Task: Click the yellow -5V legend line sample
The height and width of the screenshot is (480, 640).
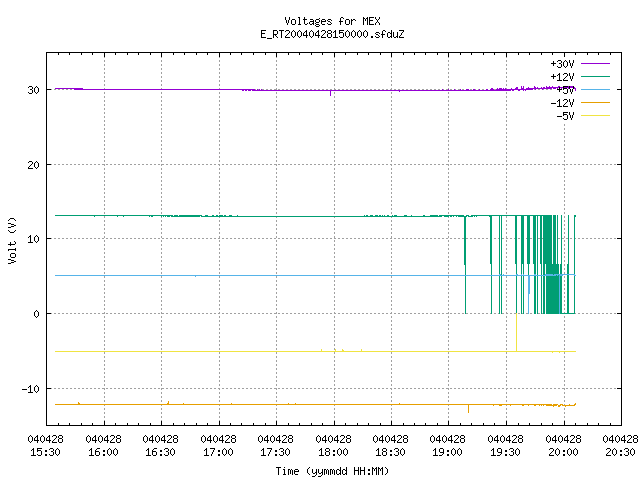Action: tap(595, 116)
